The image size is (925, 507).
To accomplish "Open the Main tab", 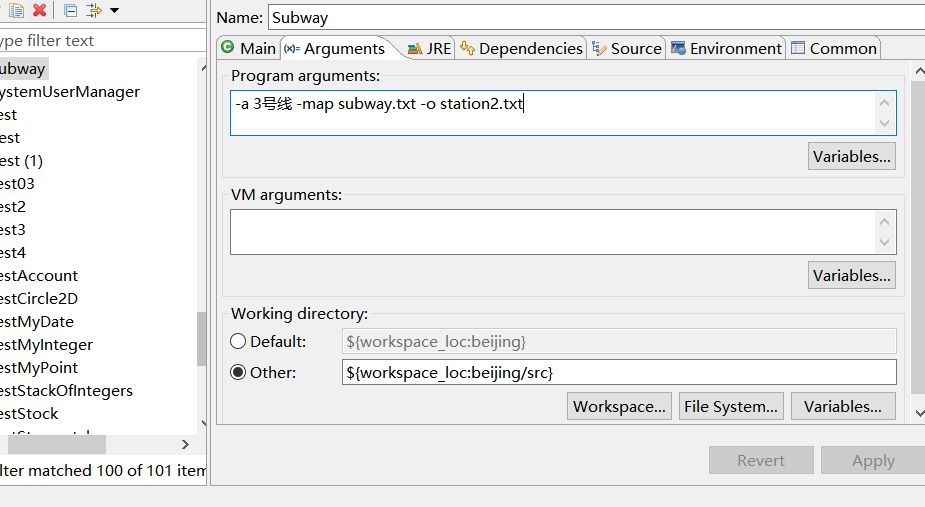I will 248,48.
